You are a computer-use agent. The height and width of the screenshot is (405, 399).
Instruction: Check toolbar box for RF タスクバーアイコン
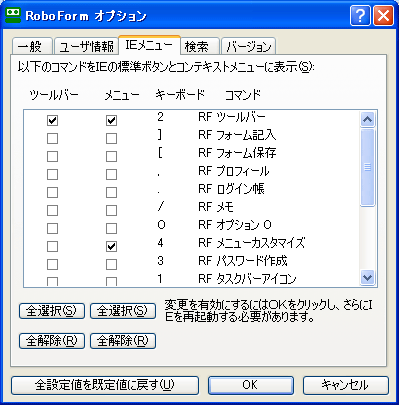coord(52,281)
